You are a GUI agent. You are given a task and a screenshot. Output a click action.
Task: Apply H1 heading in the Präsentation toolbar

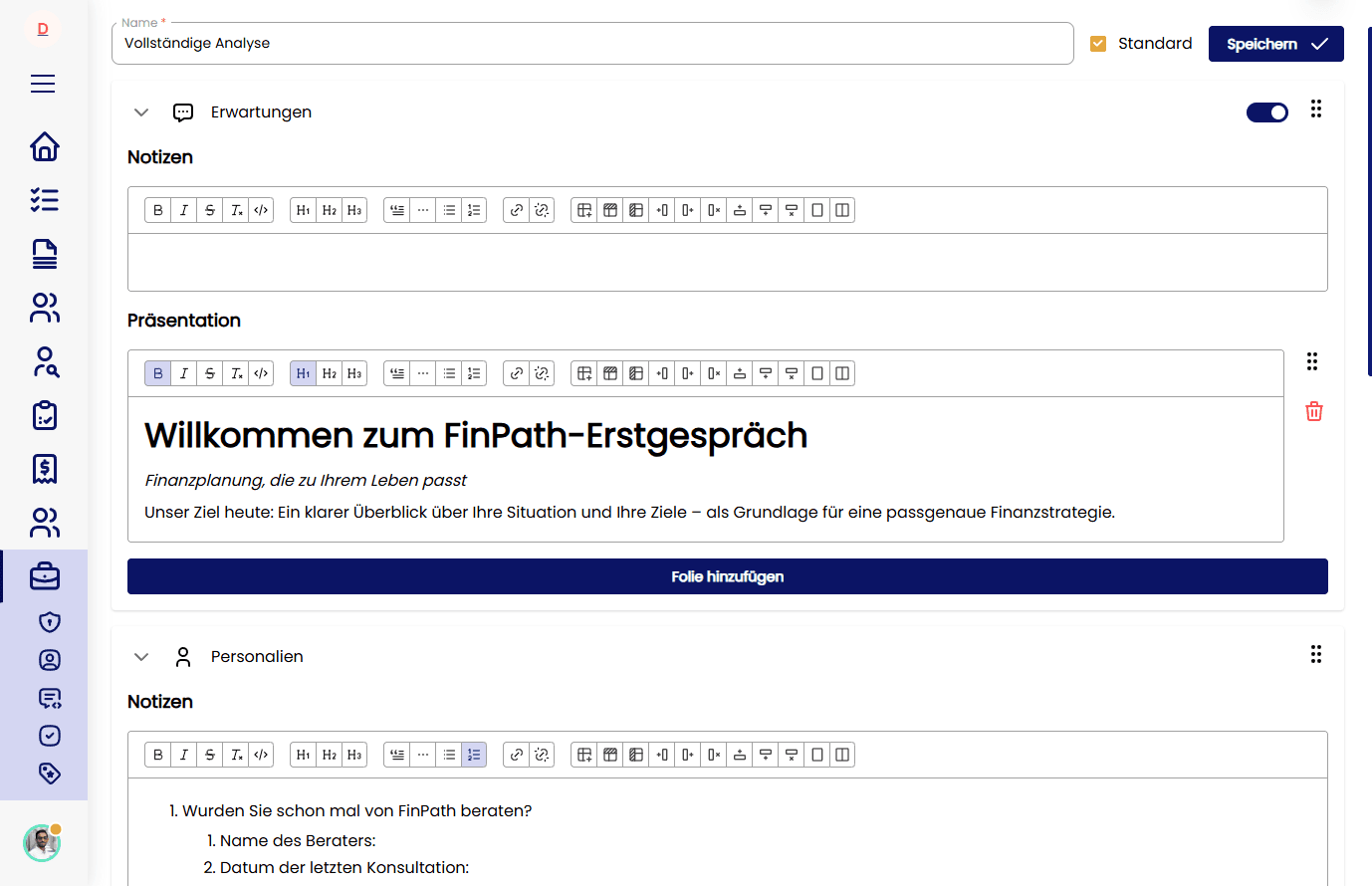click(303, 372)
